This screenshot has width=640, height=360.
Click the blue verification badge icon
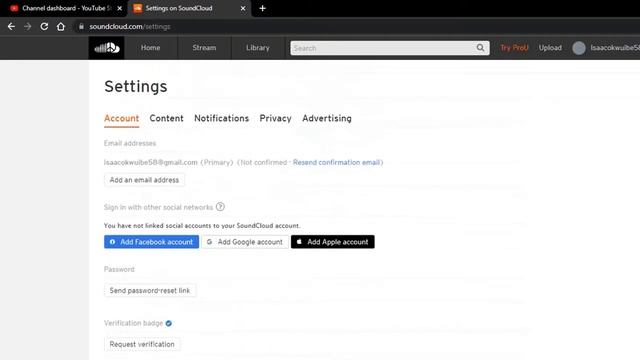pos(169,323)
